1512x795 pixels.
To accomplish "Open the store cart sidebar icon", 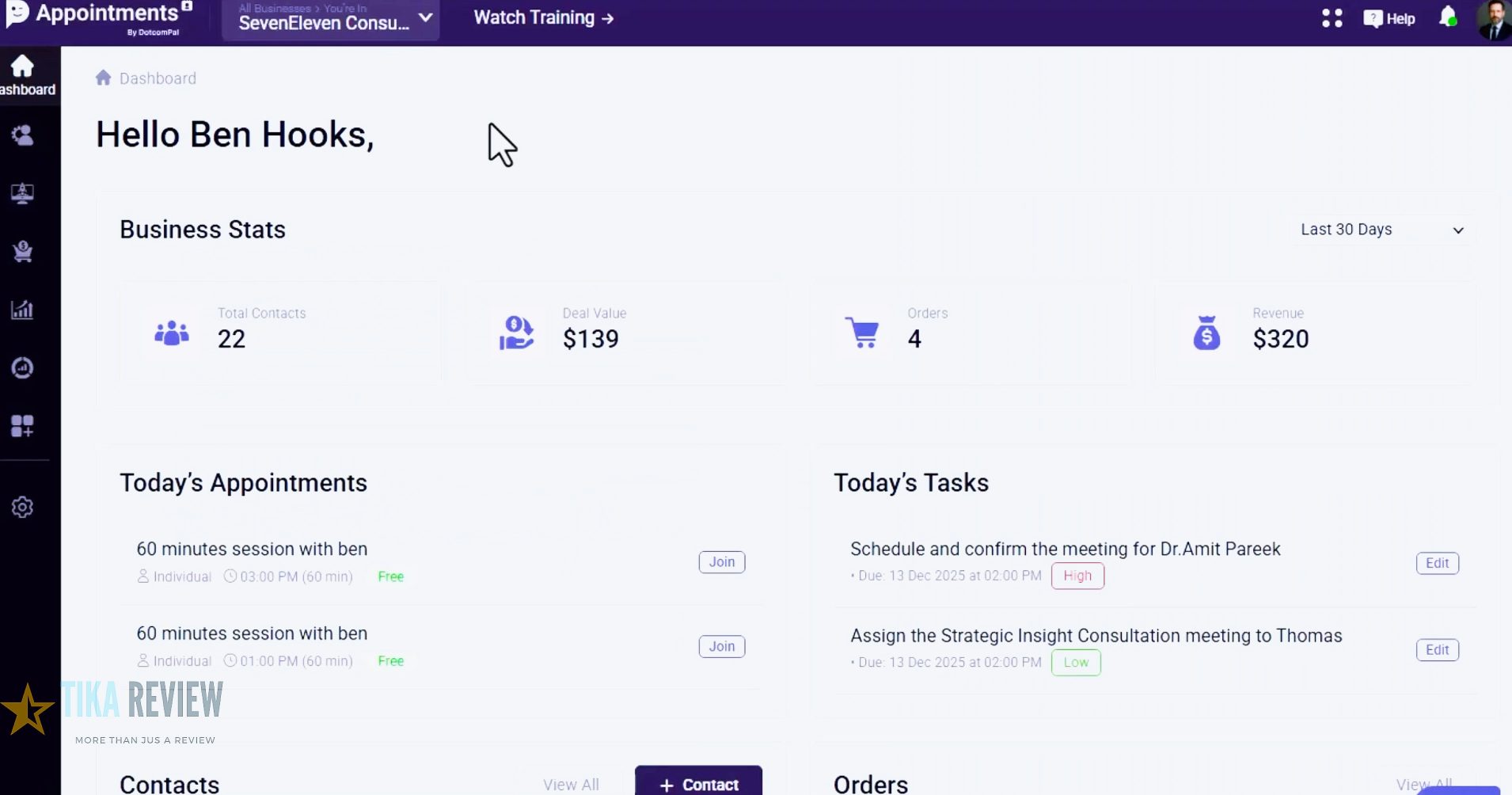I will [22, 251].
